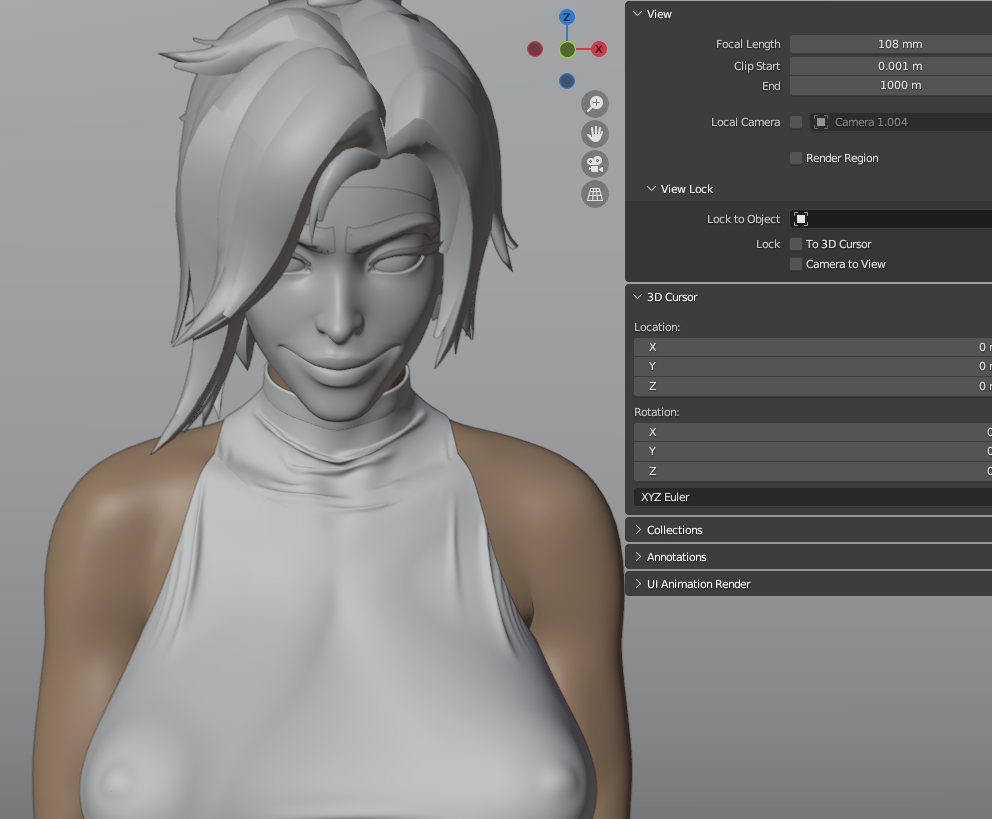The width and height of the screenshot is (992, 819).
Task: Click the Focal Length 108 mm field
Action: point(891,44)
